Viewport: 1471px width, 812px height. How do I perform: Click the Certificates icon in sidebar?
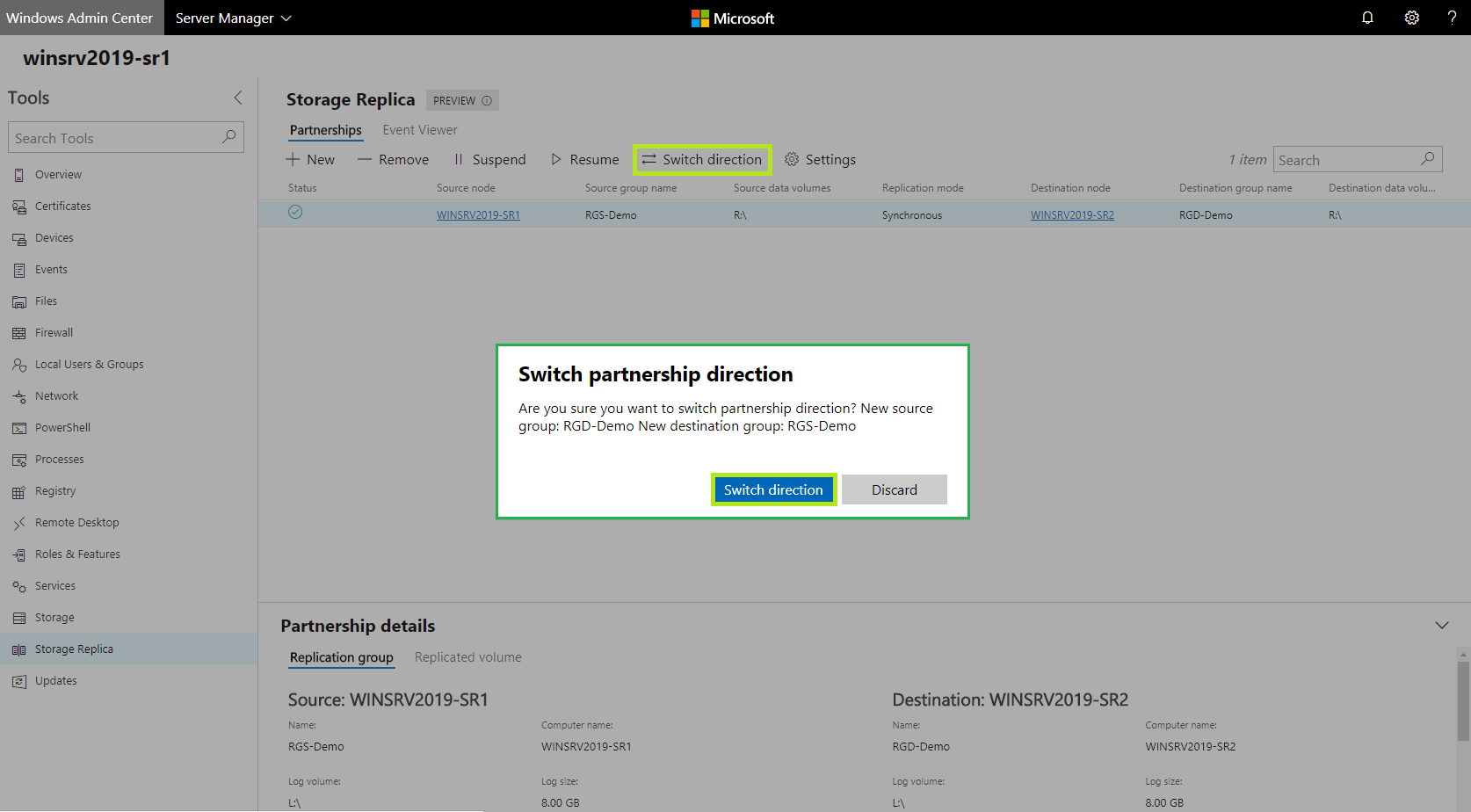pos(18,207)
